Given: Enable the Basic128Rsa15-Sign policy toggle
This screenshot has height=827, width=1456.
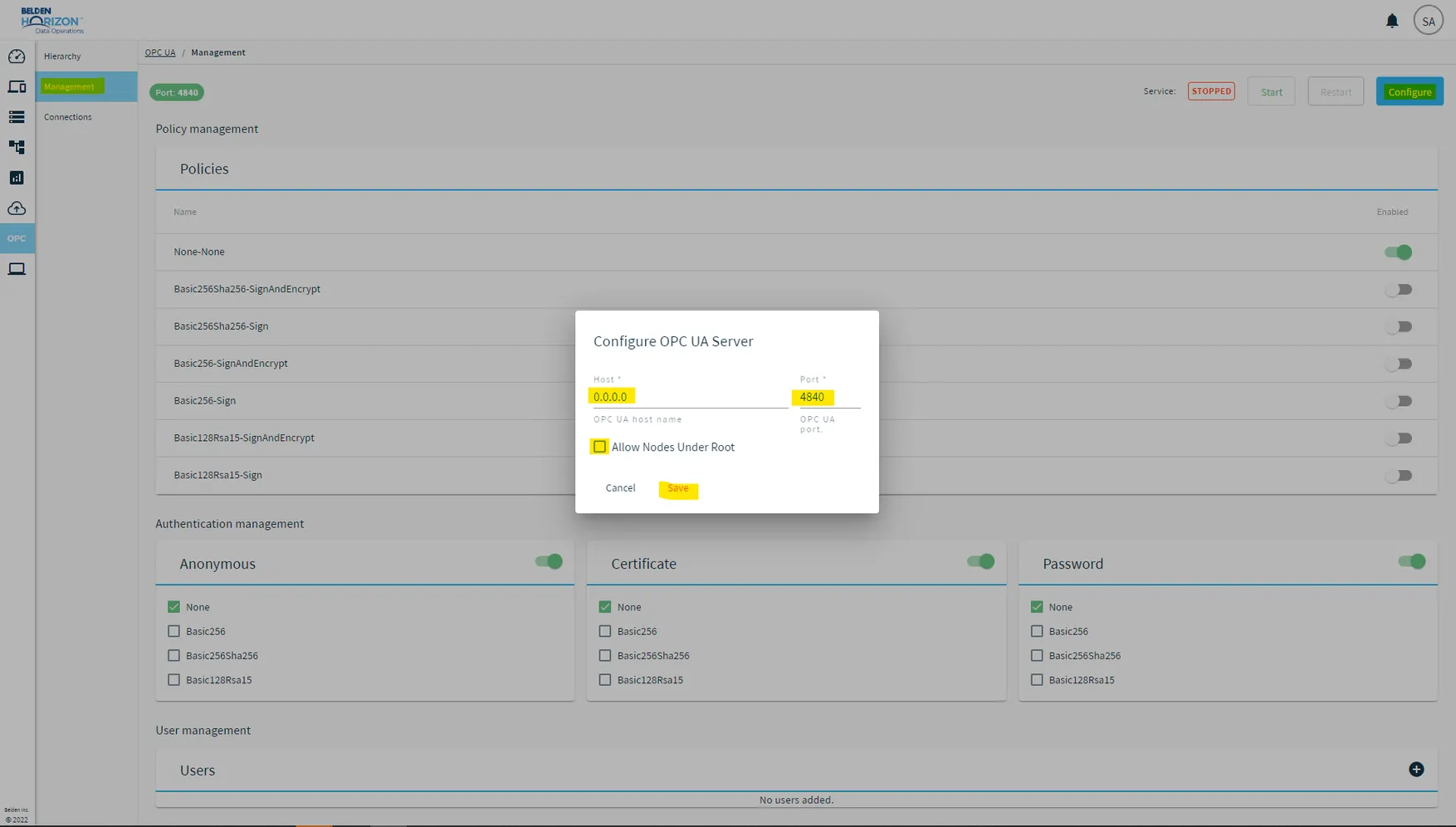Looking at the screenshot, I should pos(1398,476).
